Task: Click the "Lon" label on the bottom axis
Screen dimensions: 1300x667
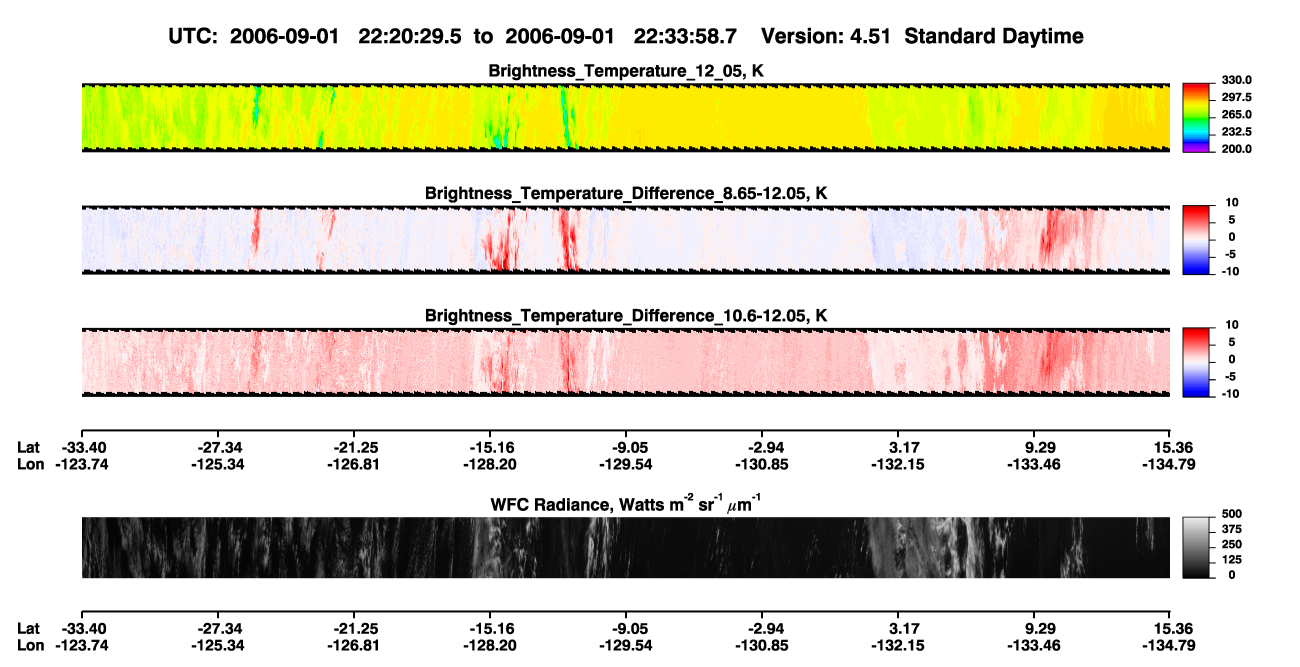Action: pyautogui.click(x=30, y=645)
